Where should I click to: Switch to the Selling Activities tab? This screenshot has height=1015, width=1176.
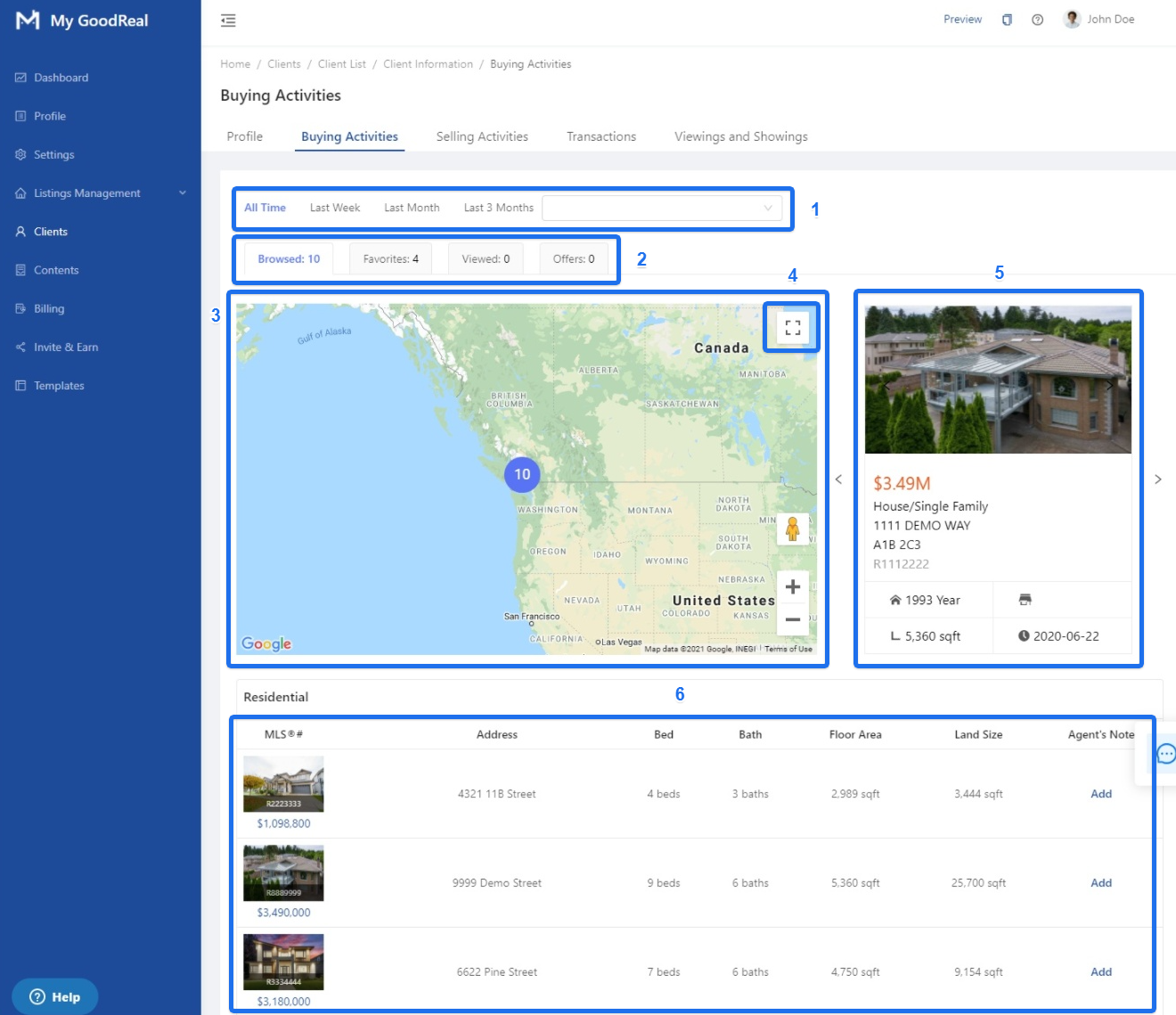[482, 136]
